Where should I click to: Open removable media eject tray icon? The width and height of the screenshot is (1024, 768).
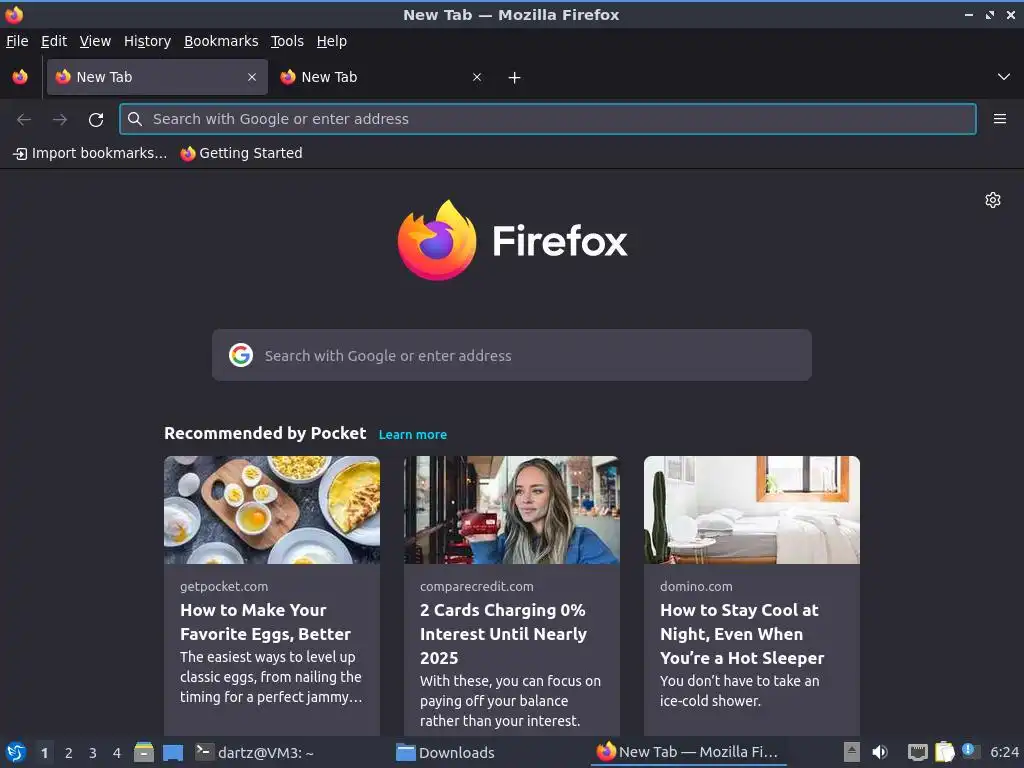851,752
